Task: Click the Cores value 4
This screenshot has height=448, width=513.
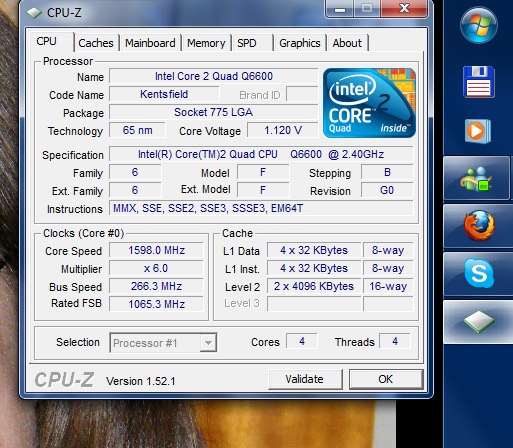Action: click(x=302, y=341)
